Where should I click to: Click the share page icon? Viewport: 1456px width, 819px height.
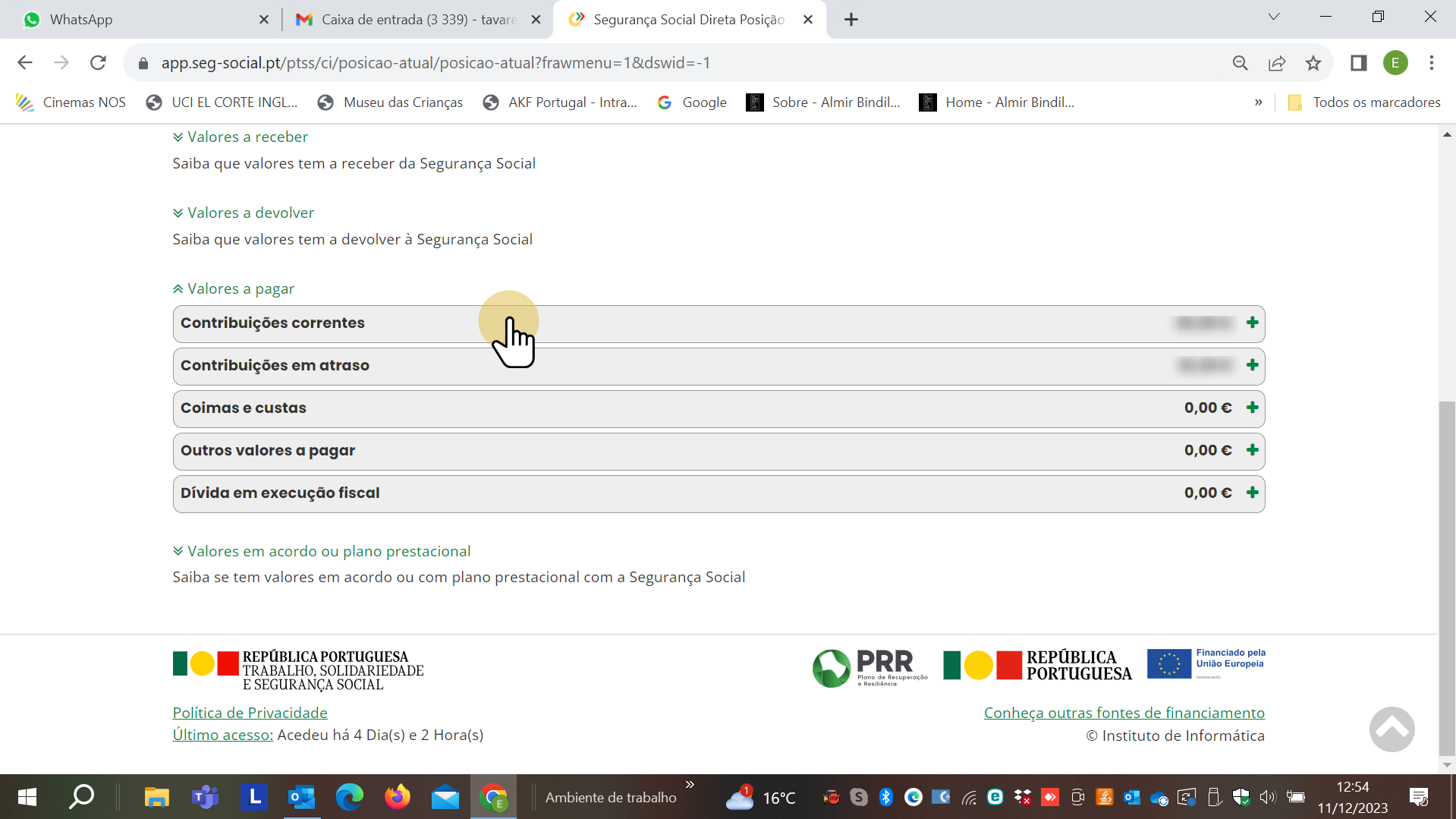pyautogui.click(x=1277, y=63)
